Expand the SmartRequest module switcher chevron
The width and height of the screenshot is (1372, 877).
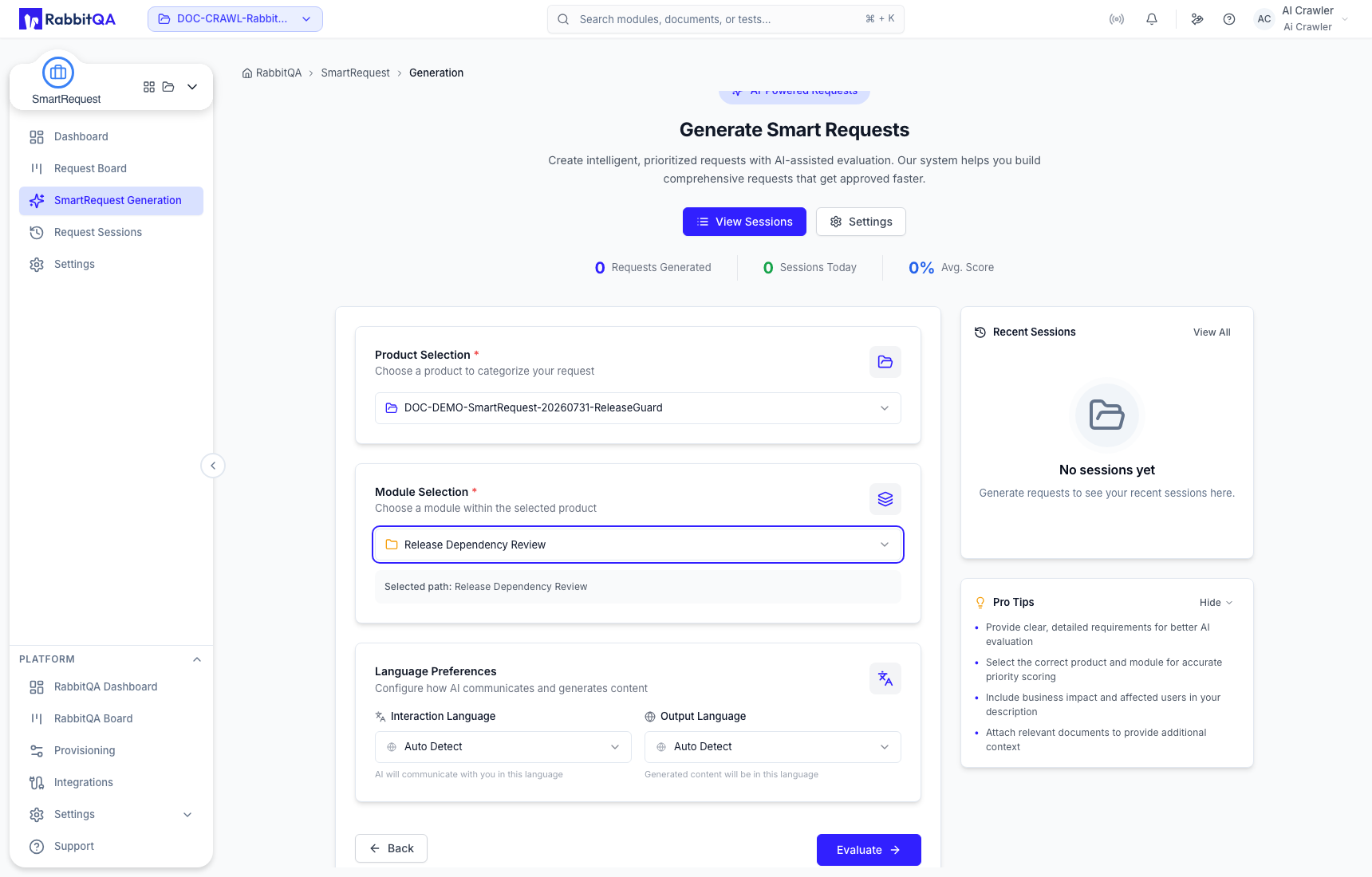[192, 87]
